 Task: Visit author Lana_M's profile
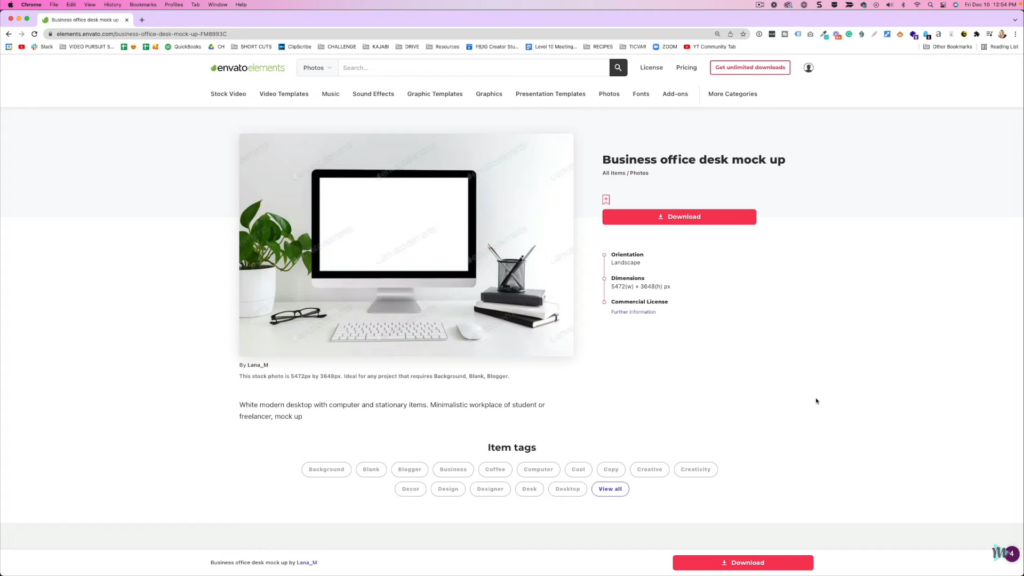tap(257, 365)
